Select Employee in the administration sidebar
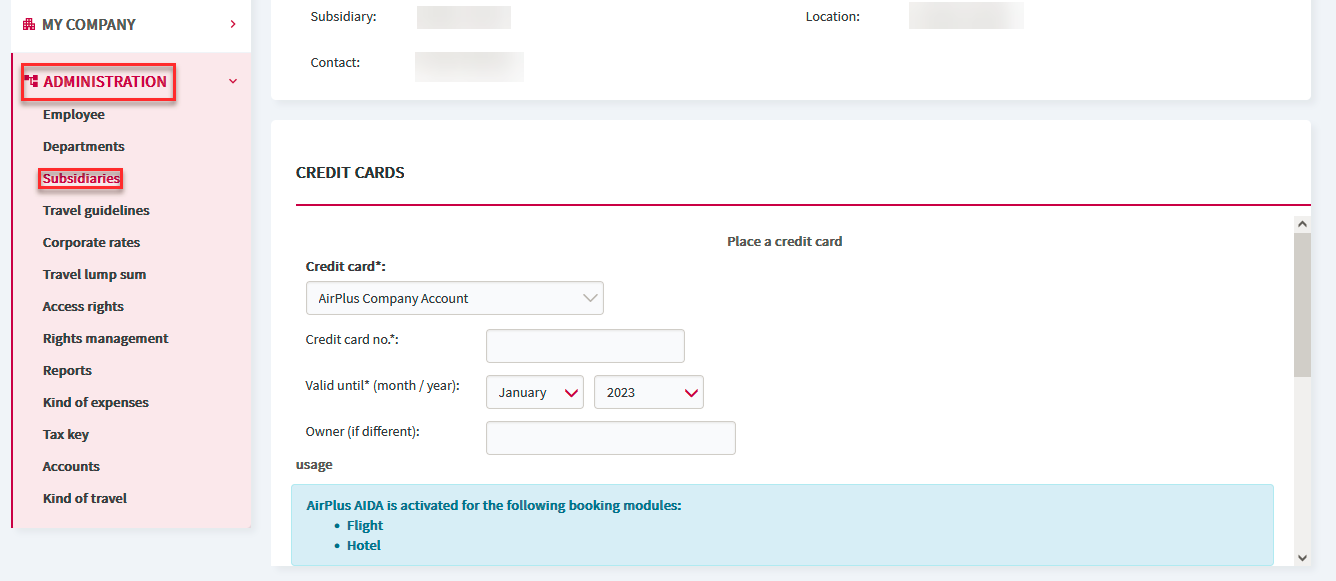Image resolution: width=1336 pixels, height=581 pixels. tap(73, 114)
